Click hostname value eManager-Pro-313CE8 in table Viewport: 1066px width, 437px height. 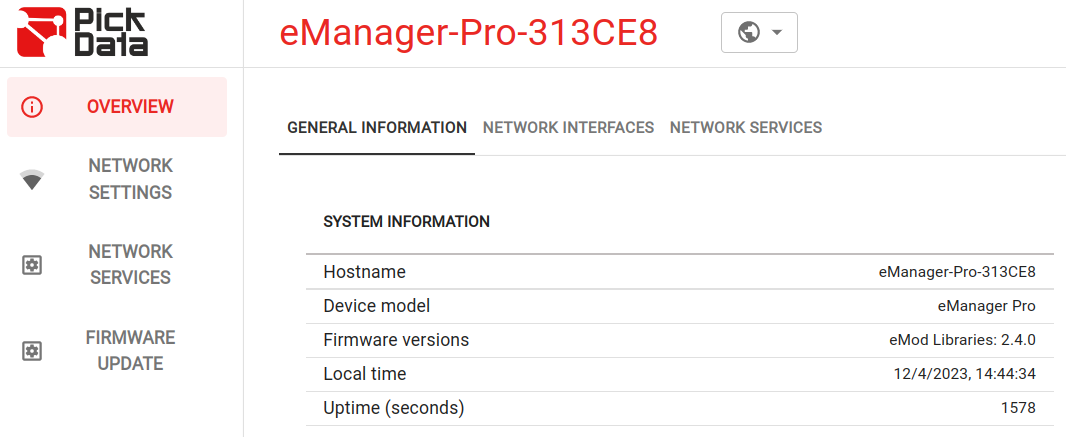[x=957, y=273]
